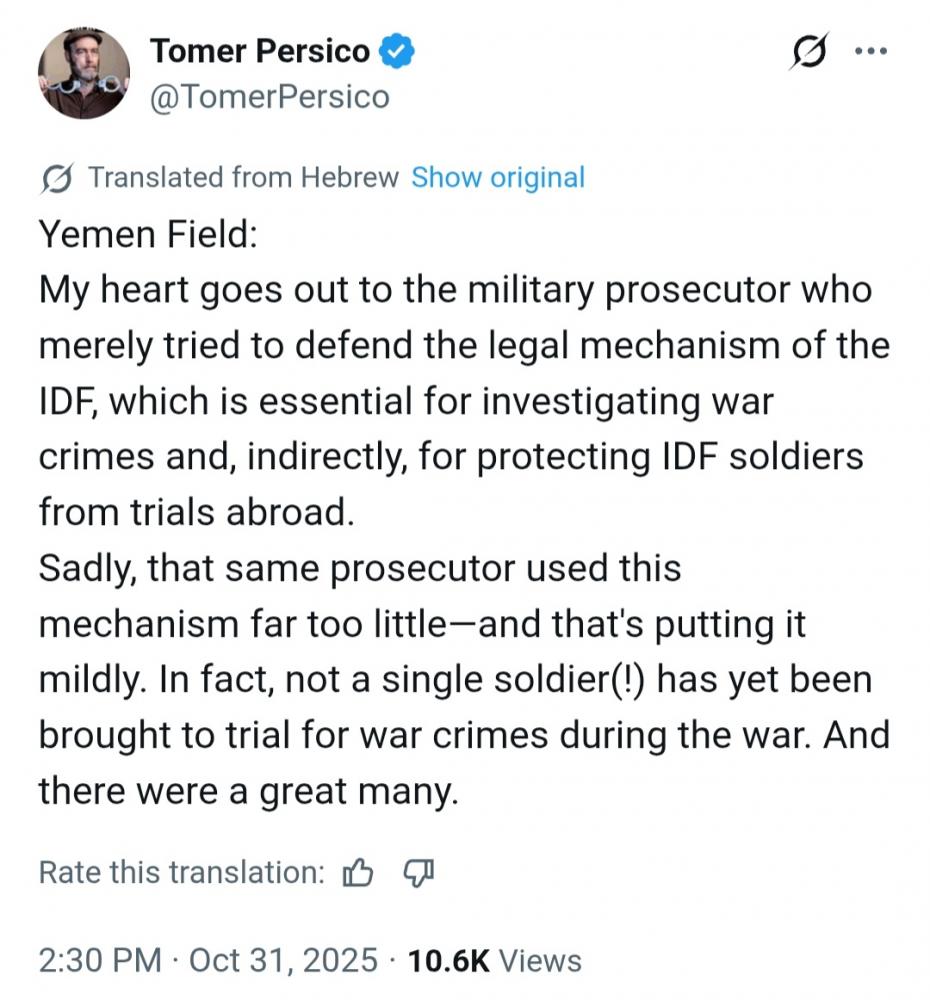Click the Oct 31, 2025 date
The width and height of the screenshot is (930, 1000).
(x=284, y=961)
